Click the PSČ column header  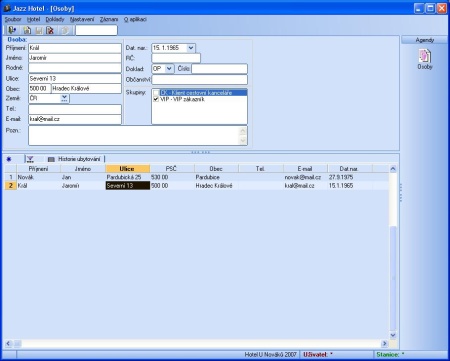[x=172, y=169]
